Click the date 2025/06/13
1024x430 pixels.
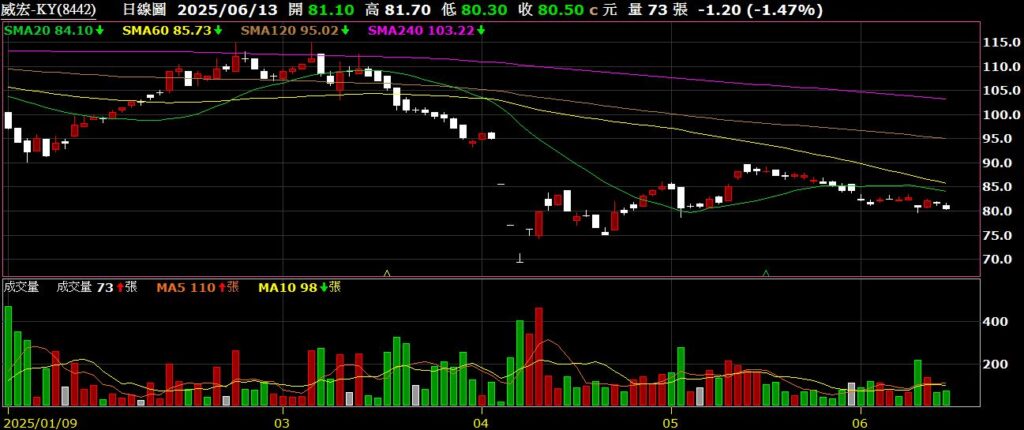point(227,10)
